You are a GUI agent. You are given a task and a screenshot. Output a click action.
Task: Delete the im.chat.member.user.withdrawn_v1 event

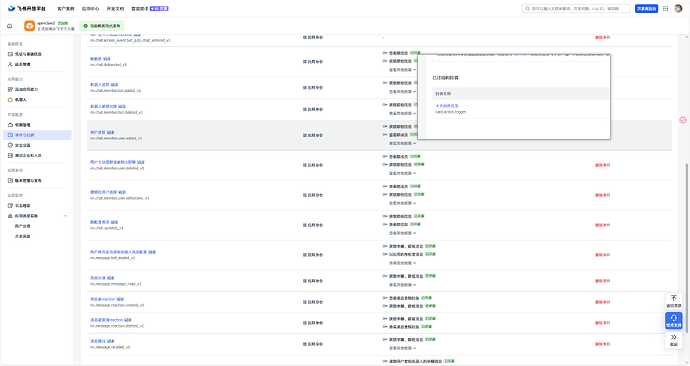(x=602, y=195)
